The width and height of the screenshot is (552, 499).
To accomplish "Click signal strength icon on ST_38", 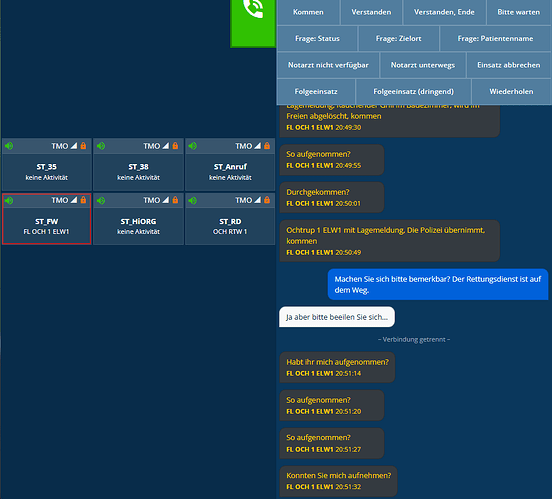I will click(165, 146).
